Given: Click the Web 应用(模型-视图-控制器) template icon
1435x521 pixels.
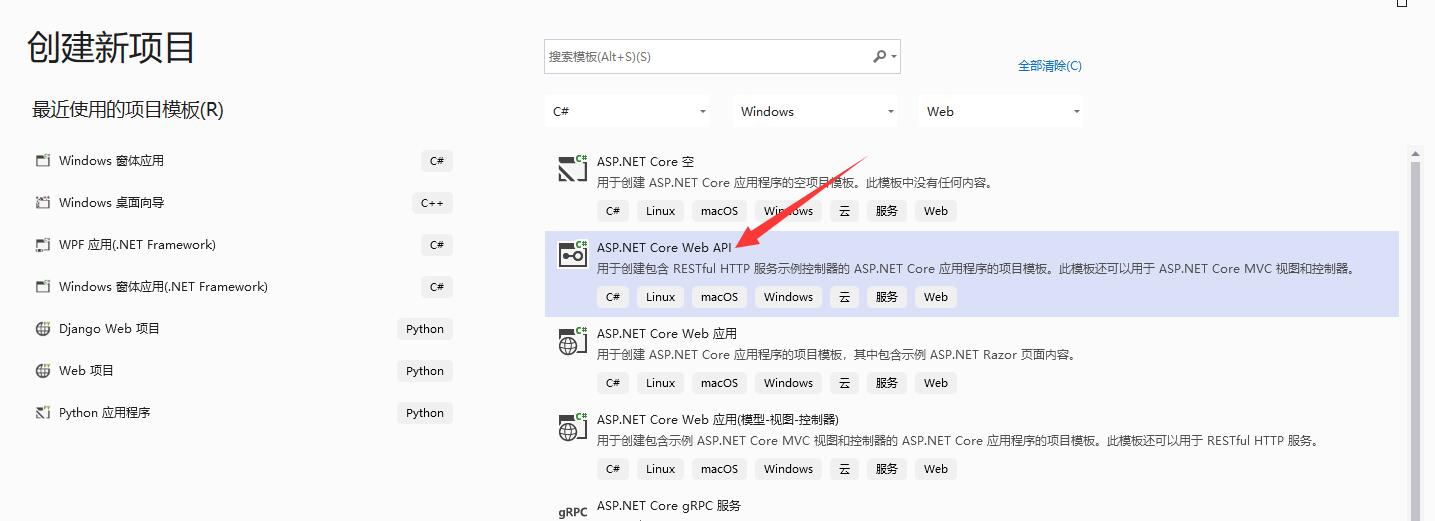Looking at the screenshot, I should pyautogui.click(x=572, y=427).
